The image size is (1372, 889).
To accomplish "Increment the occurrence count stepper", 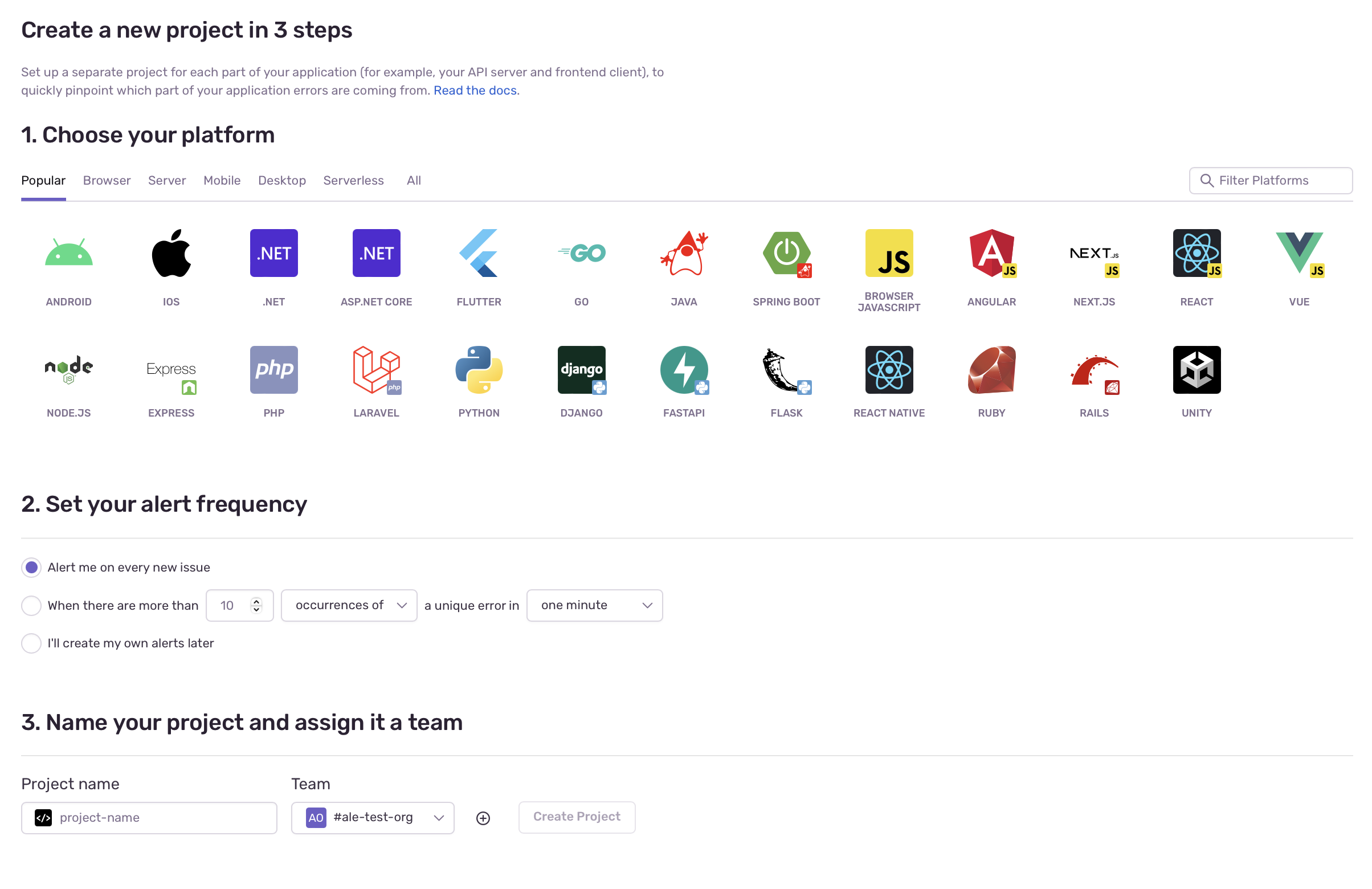I will (x=256, y=601).
